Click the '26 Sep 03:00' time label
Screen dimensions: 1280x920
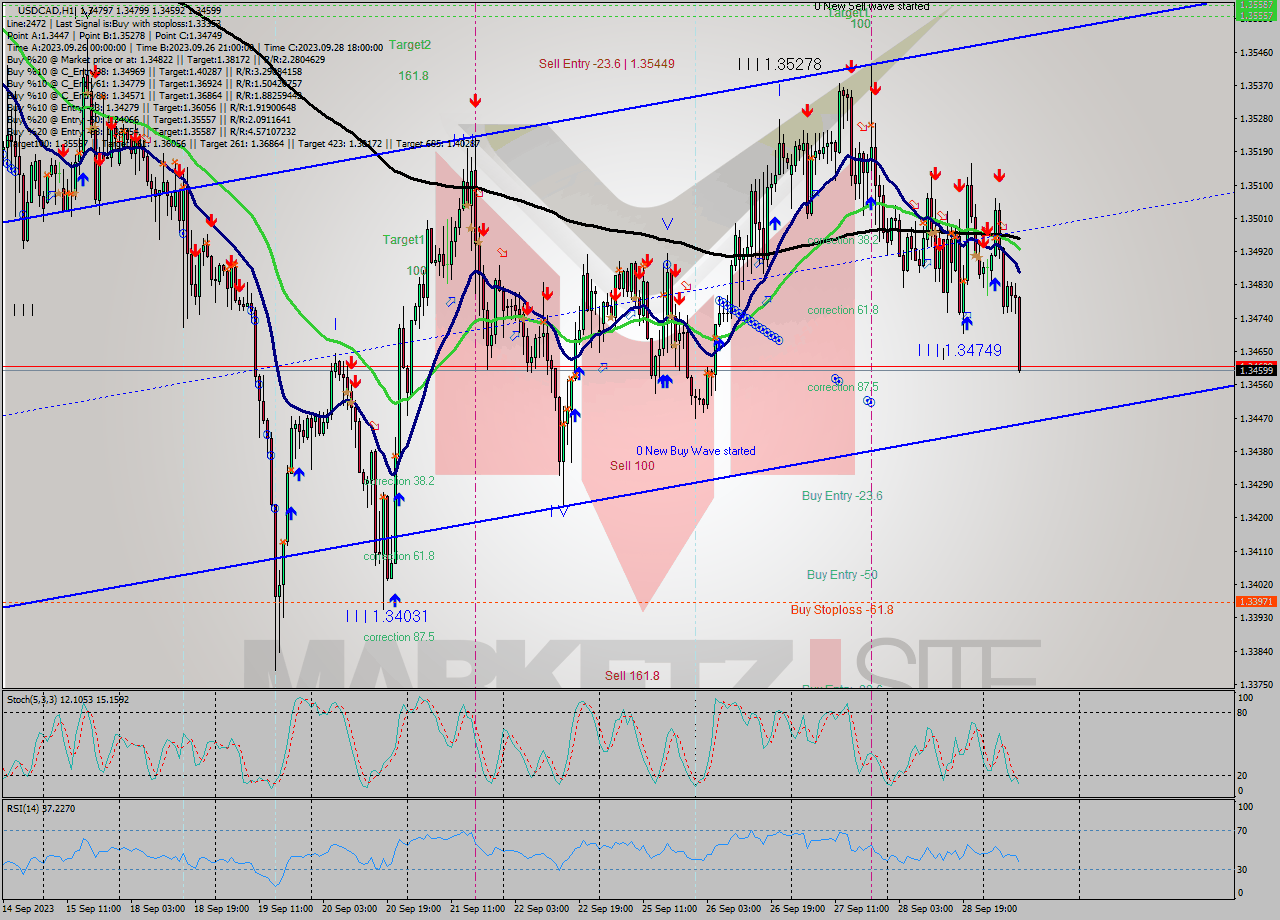point(734,908)
